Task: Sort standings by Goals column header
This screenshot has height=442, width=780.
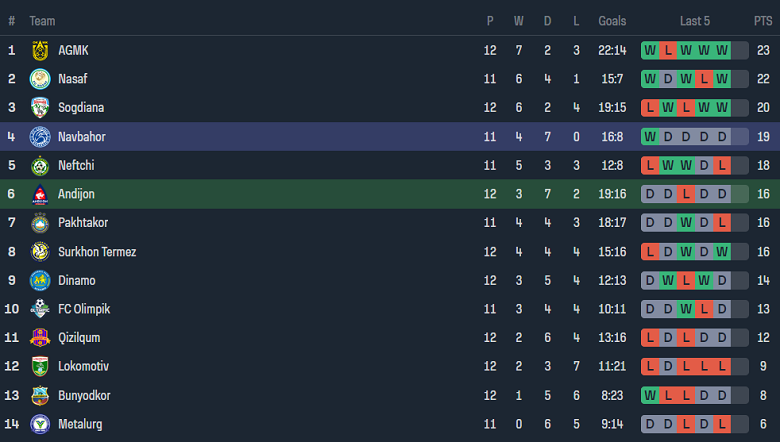Action: click(x=612, y=21)
